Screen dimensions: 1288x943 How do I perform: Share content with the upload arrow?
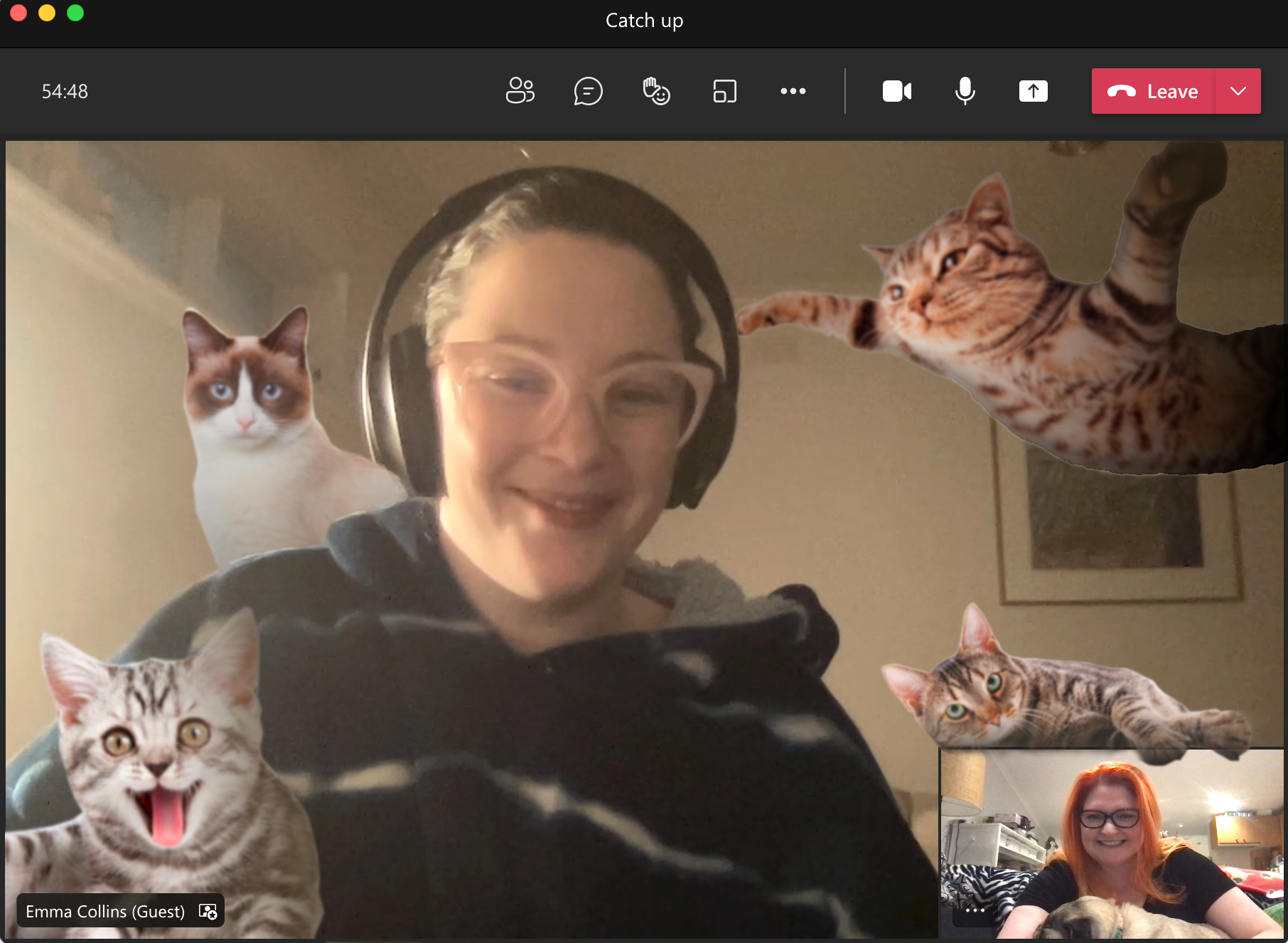1033,91
